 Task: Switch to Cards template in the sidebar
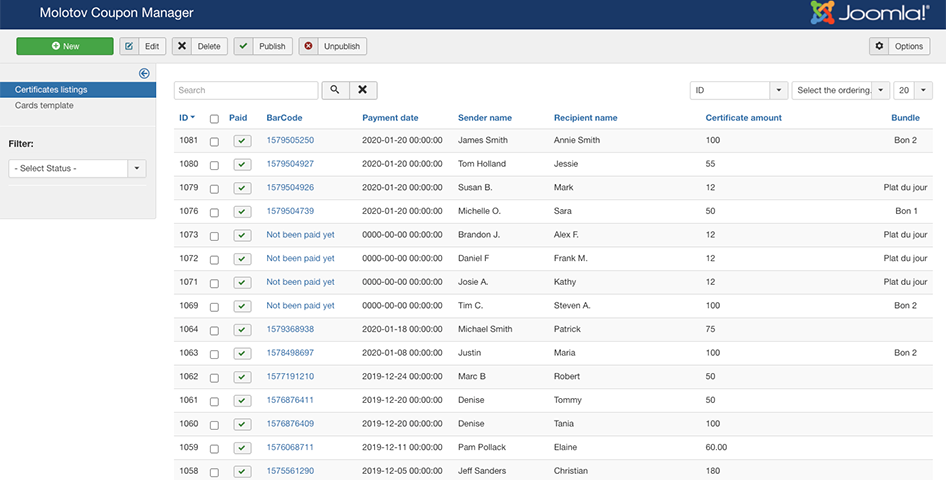coord(44,105)
